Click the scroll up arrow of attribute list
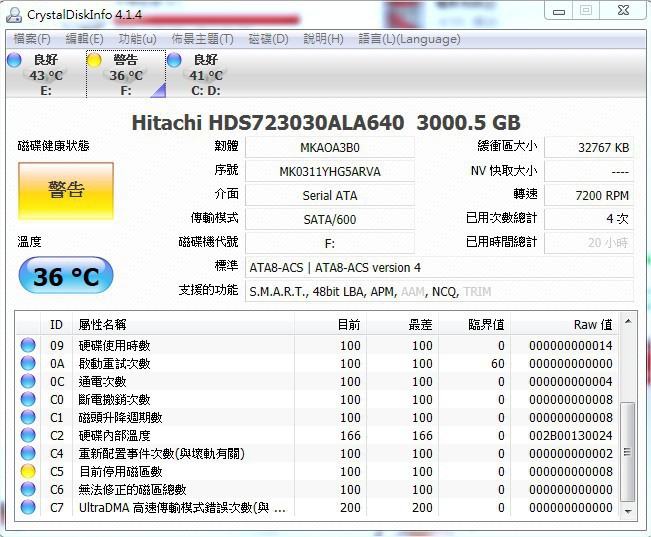Screen dimensions: 651x537 tap(628, 321)
